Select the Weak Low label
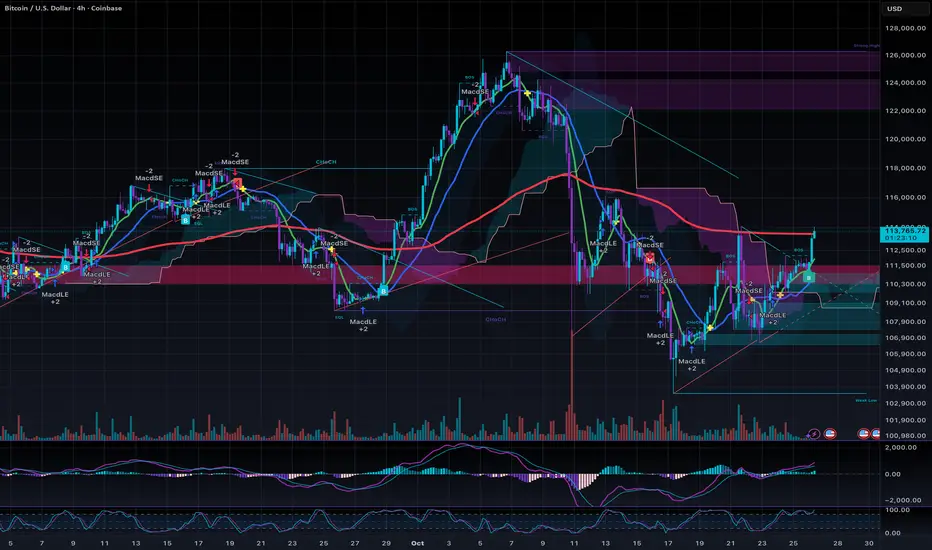 tap(866, 400)
